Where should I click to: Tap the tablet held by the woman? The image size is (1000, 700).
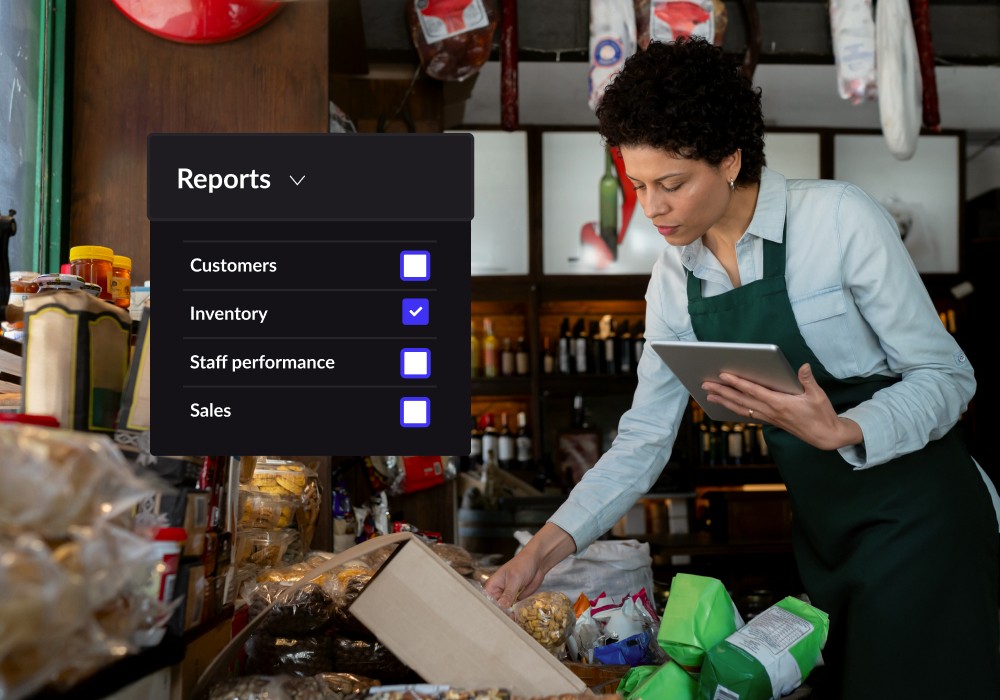725,372
